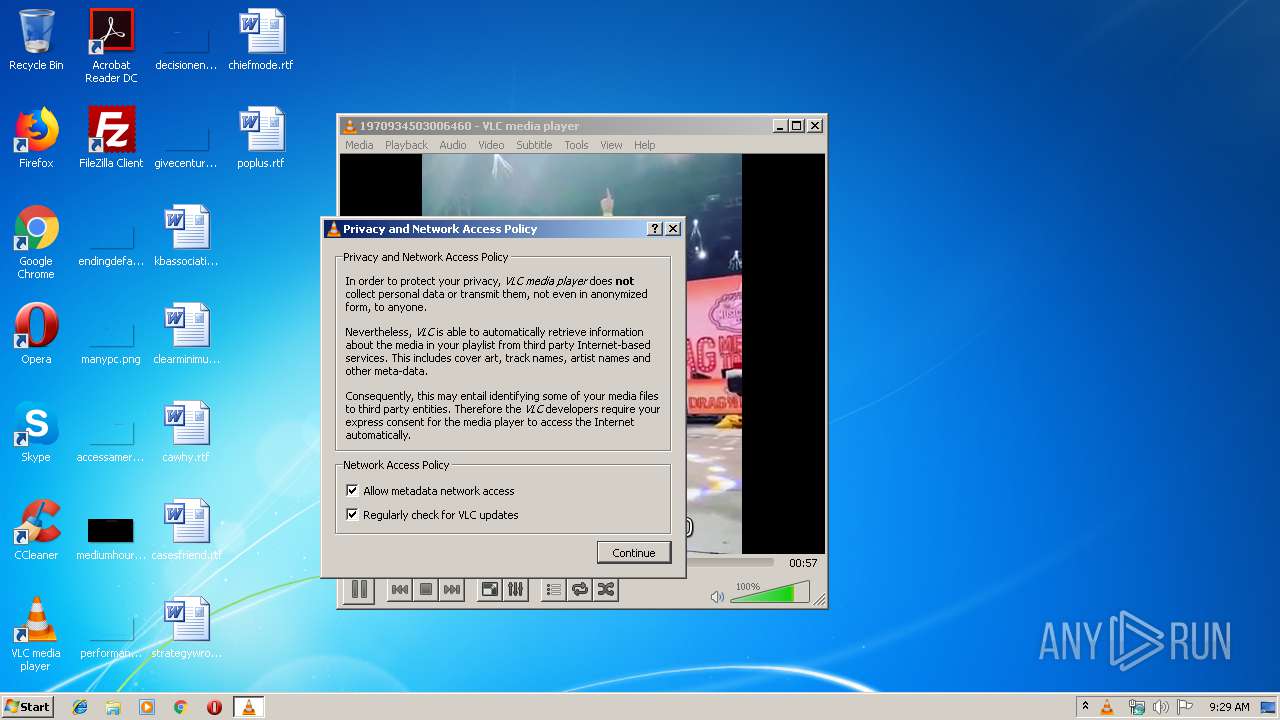Viewport: 1280px width, 720px height.
Task: Toggle fullscreen video button in VLC
Action: coord(489,590)
